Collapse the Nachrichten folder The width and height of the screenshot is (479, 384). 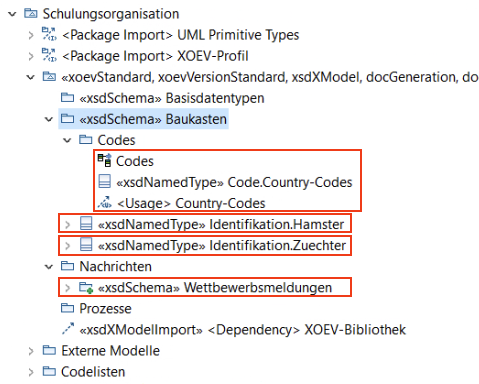click(49, 267)
